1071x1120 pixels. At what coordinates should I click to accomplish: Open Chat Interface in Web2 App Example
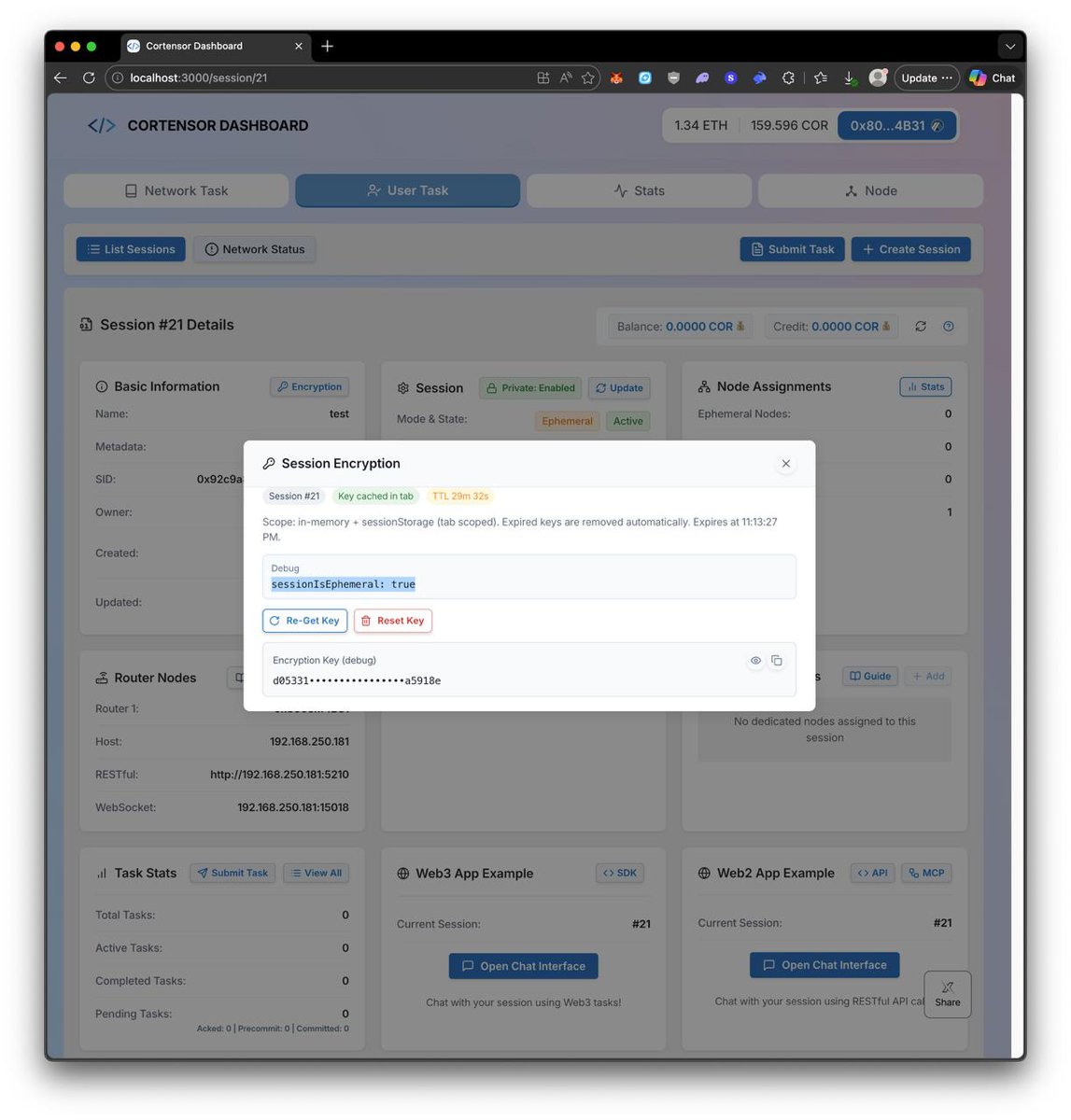pyautogui.click(x=824, y=965)
